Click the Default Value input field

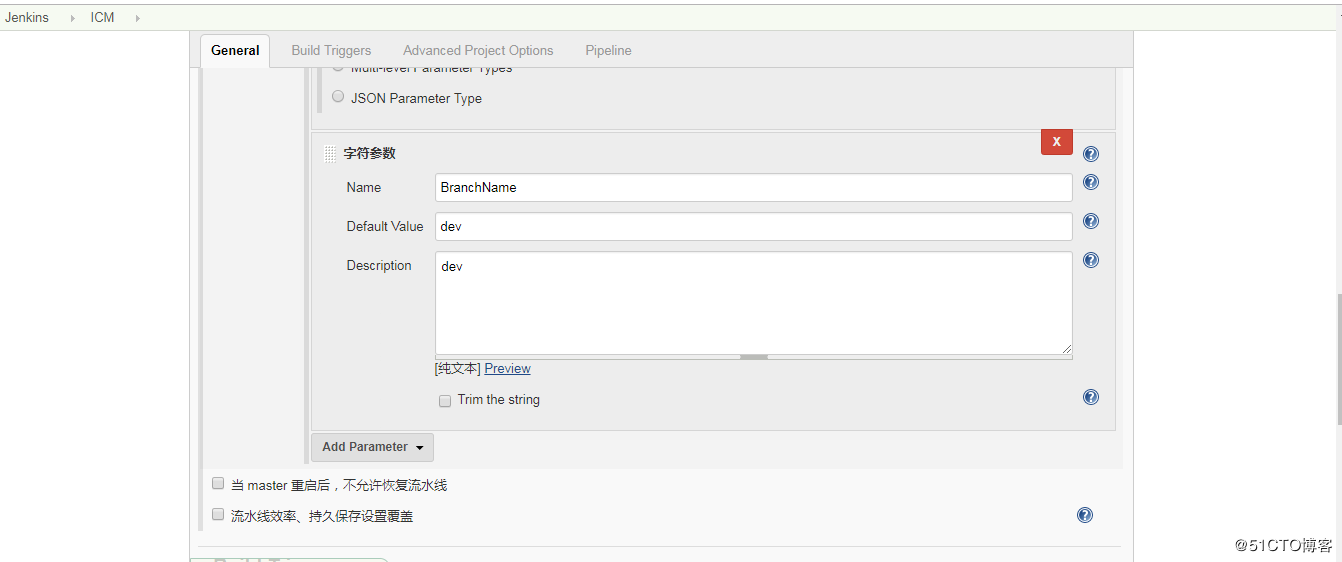(753, 226)
